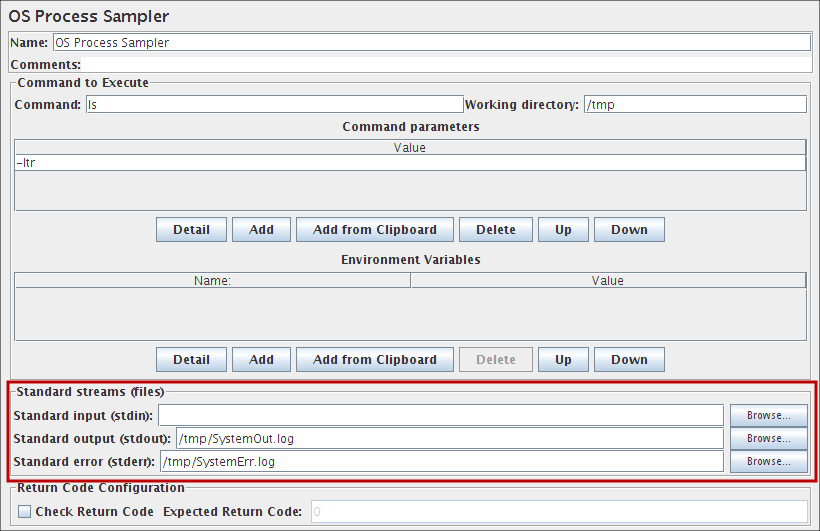Add a new command parameter
This screenshot has width=820, height=531.
point(261,230)
